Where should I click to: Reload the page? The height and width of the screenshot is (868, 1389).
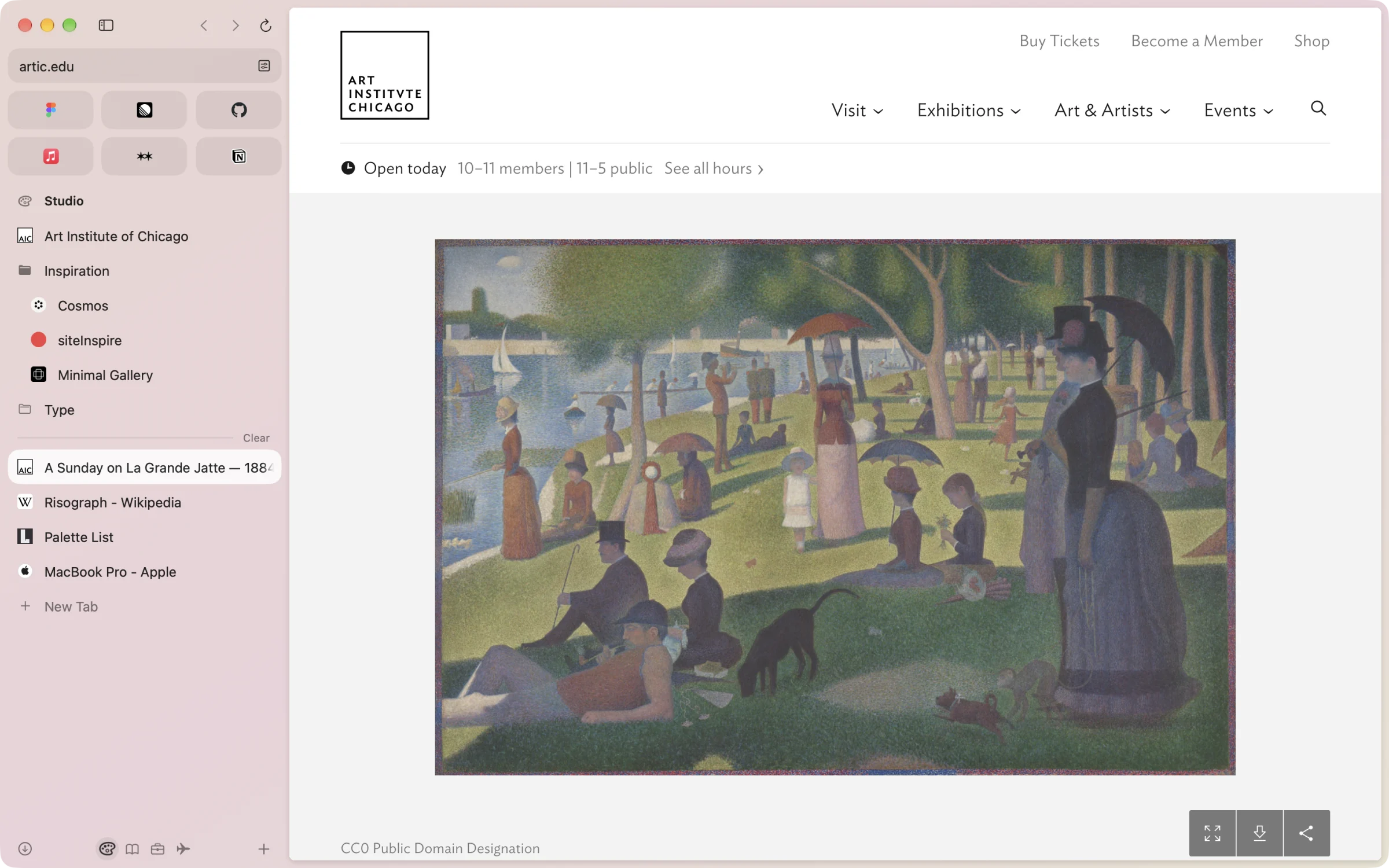pos(266,25)
